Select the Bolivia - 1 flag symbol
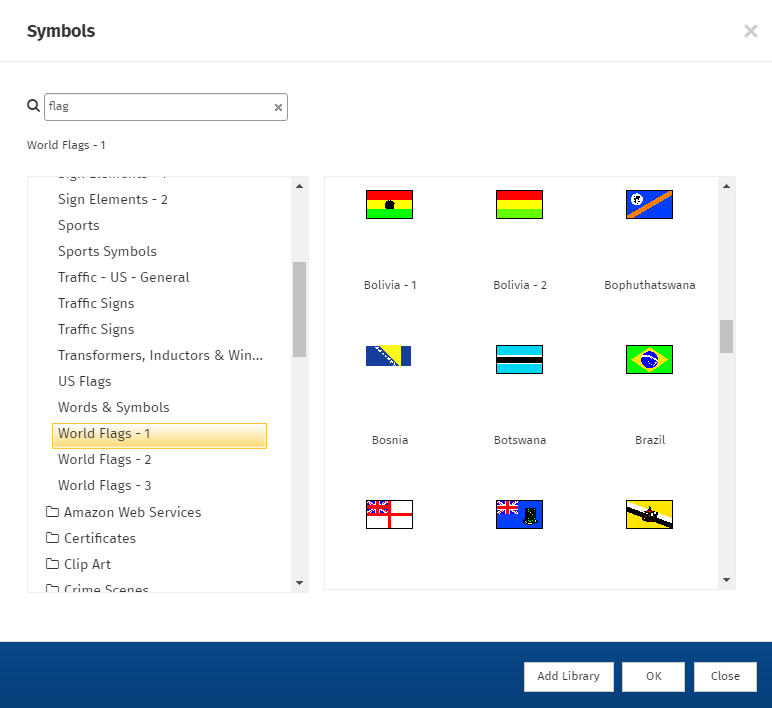 389,205
